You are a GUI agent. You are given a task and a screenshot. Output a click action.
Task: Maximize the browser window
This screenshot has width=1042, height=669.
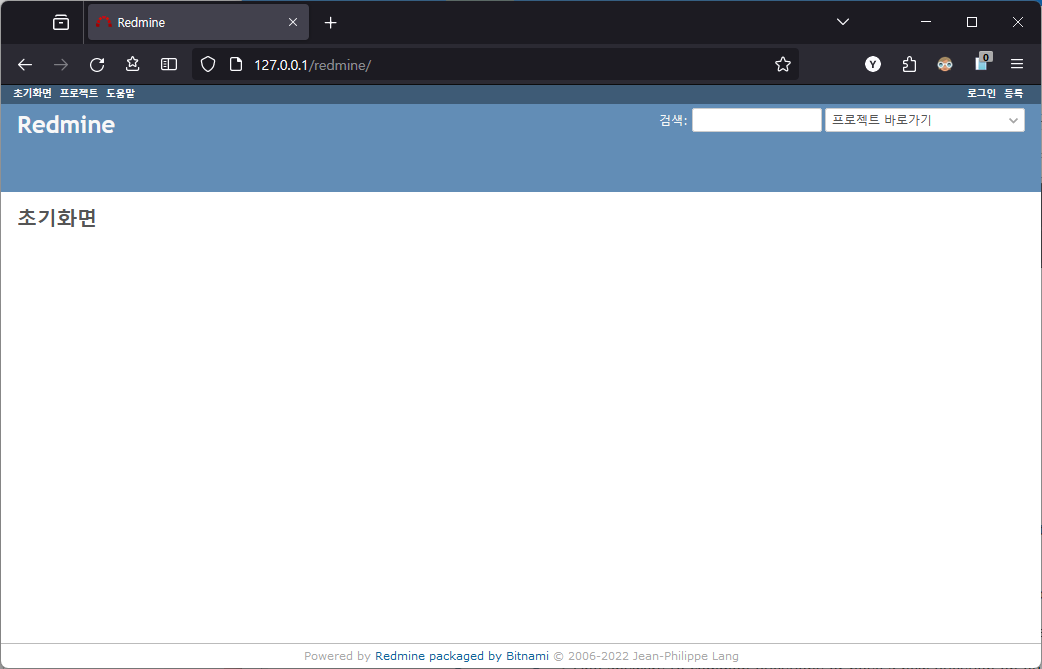click(x=972, y=22)
